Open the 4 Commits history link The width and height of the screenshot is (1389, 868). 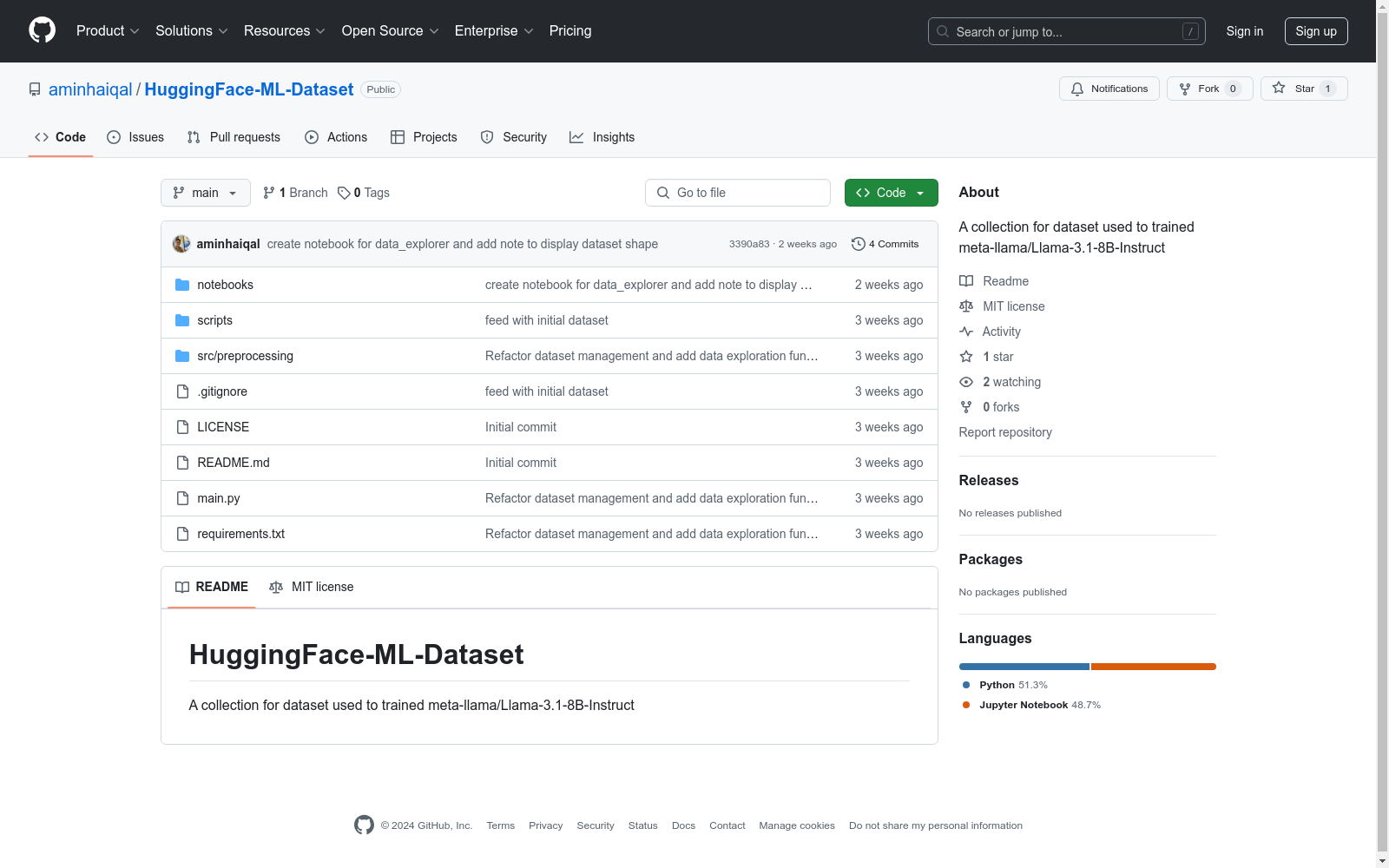point(885,244)
